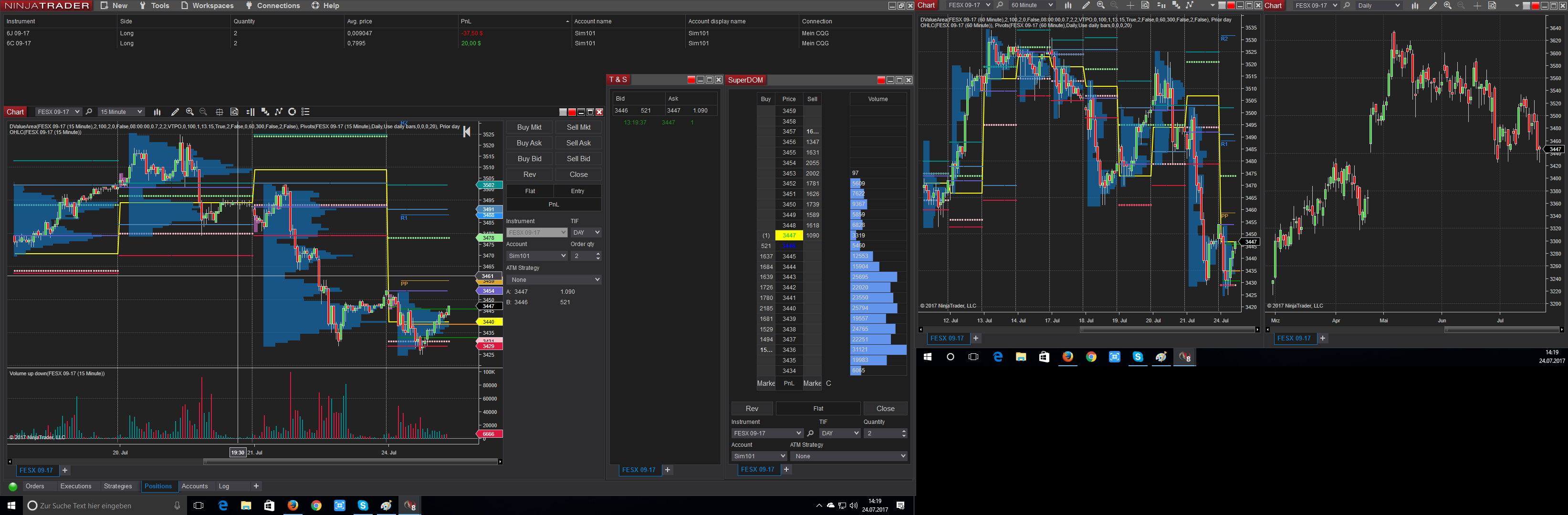Open 15 Minute interval dropdown
The width and height of the screenshot is (1568, 515).
pyautogui.click(x=121, y=112)
